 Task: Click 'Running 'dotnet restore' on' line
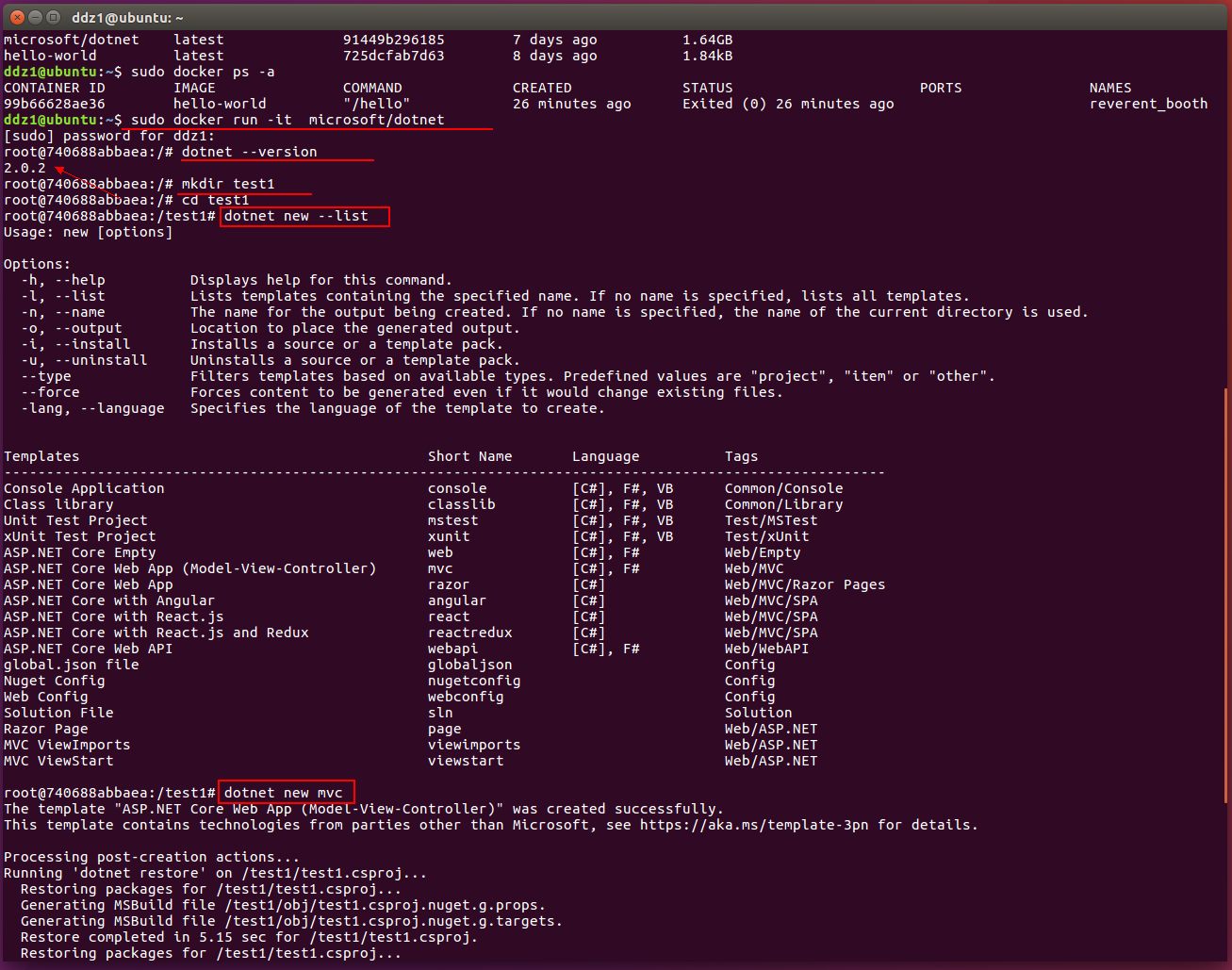(216, 873)
